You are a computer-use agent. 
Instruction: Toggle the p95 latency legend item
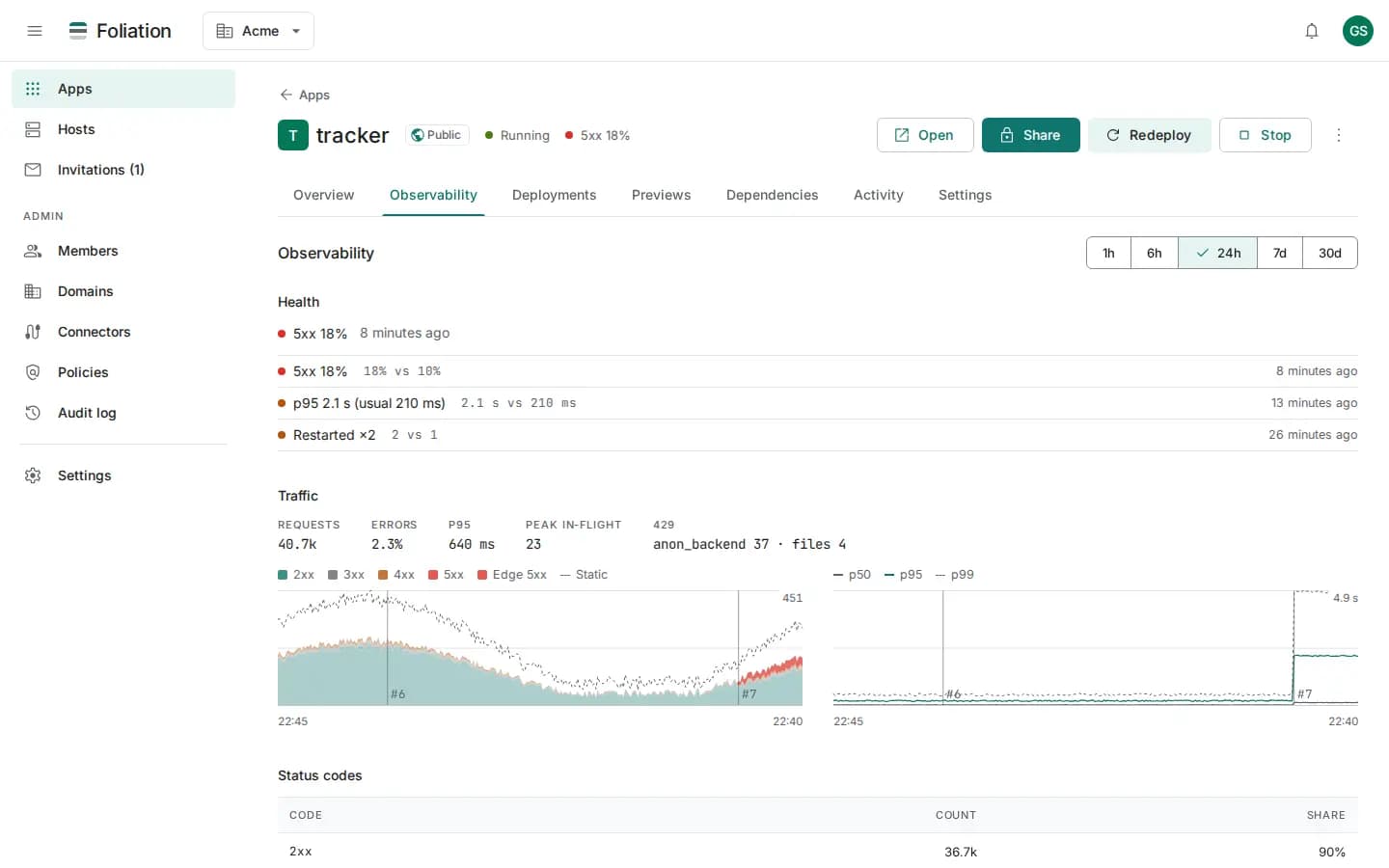(904, 575)
